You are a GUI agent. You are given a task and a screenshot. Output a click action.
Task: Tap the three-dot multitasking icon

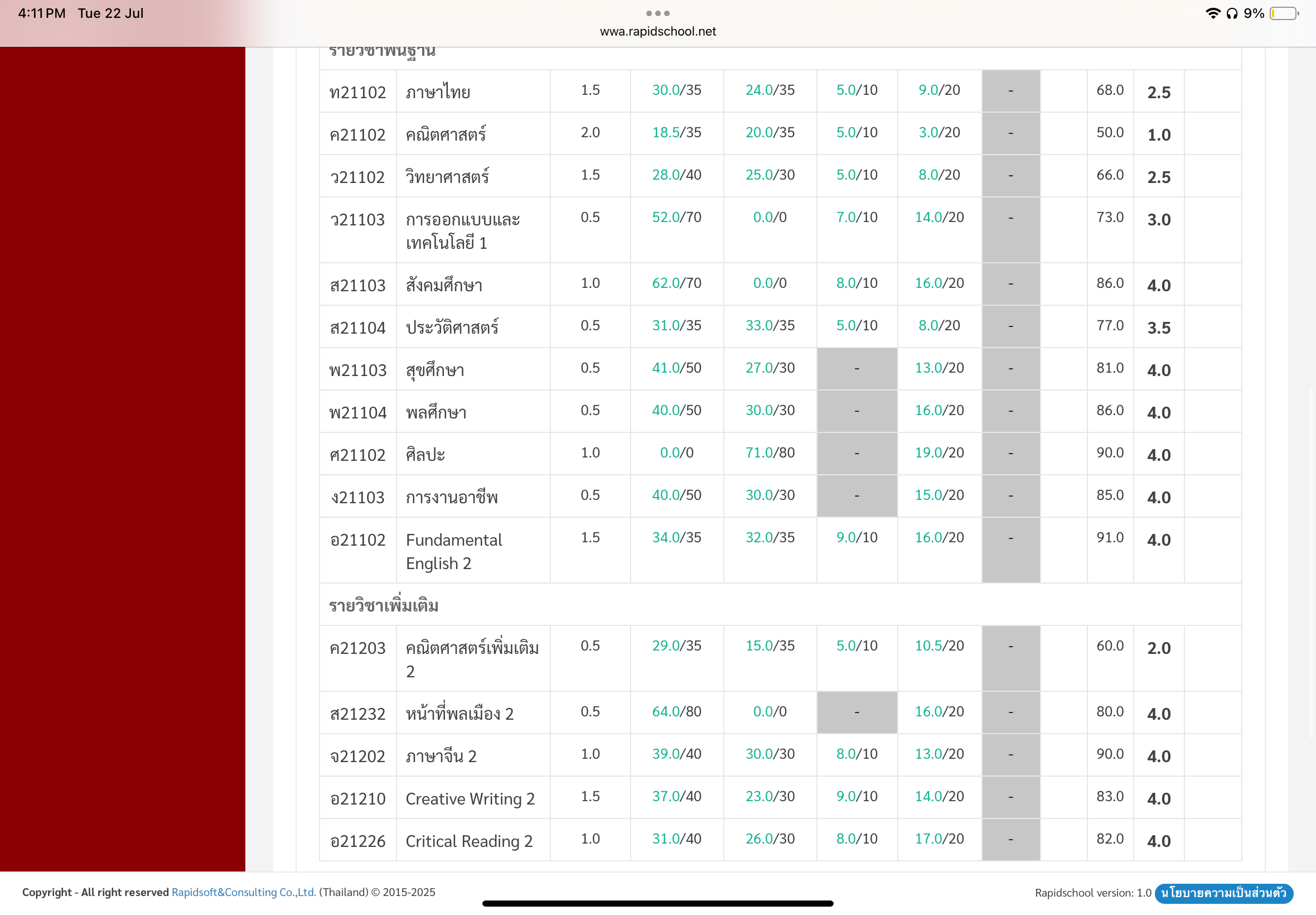click(657, 13)
